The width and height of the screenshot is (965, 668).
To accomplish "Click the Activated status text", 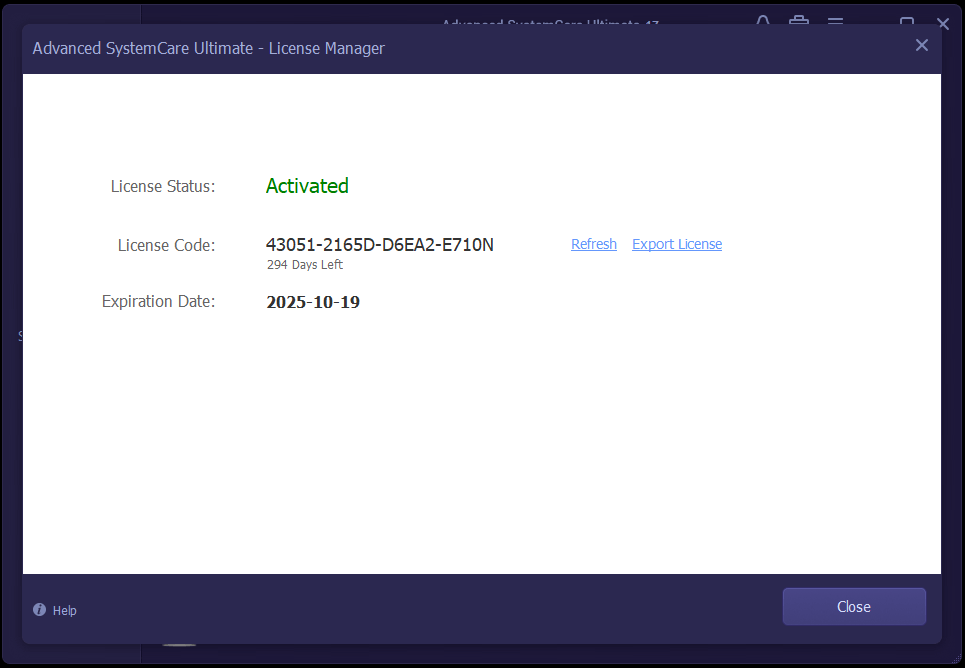I will point(307,186).
